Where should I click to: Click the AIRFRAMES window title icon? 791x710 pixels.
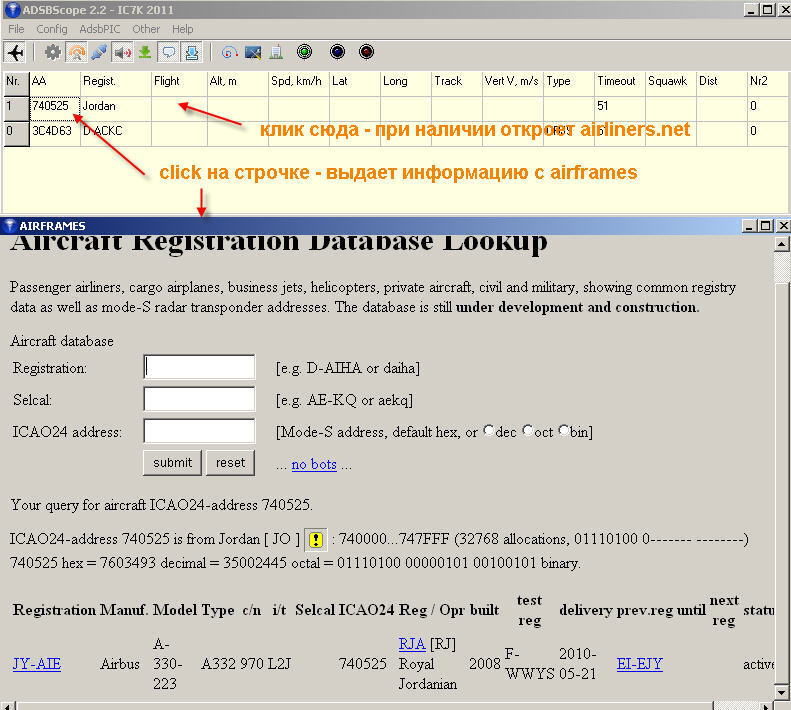point(9,226)
